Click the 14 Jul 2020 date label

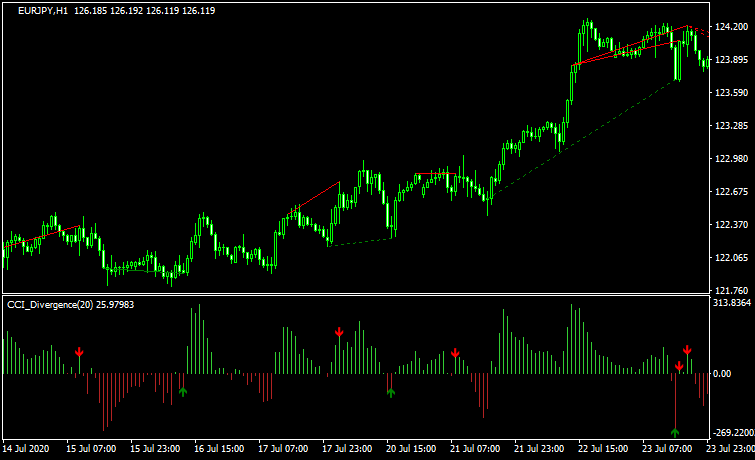coord(26,449)
